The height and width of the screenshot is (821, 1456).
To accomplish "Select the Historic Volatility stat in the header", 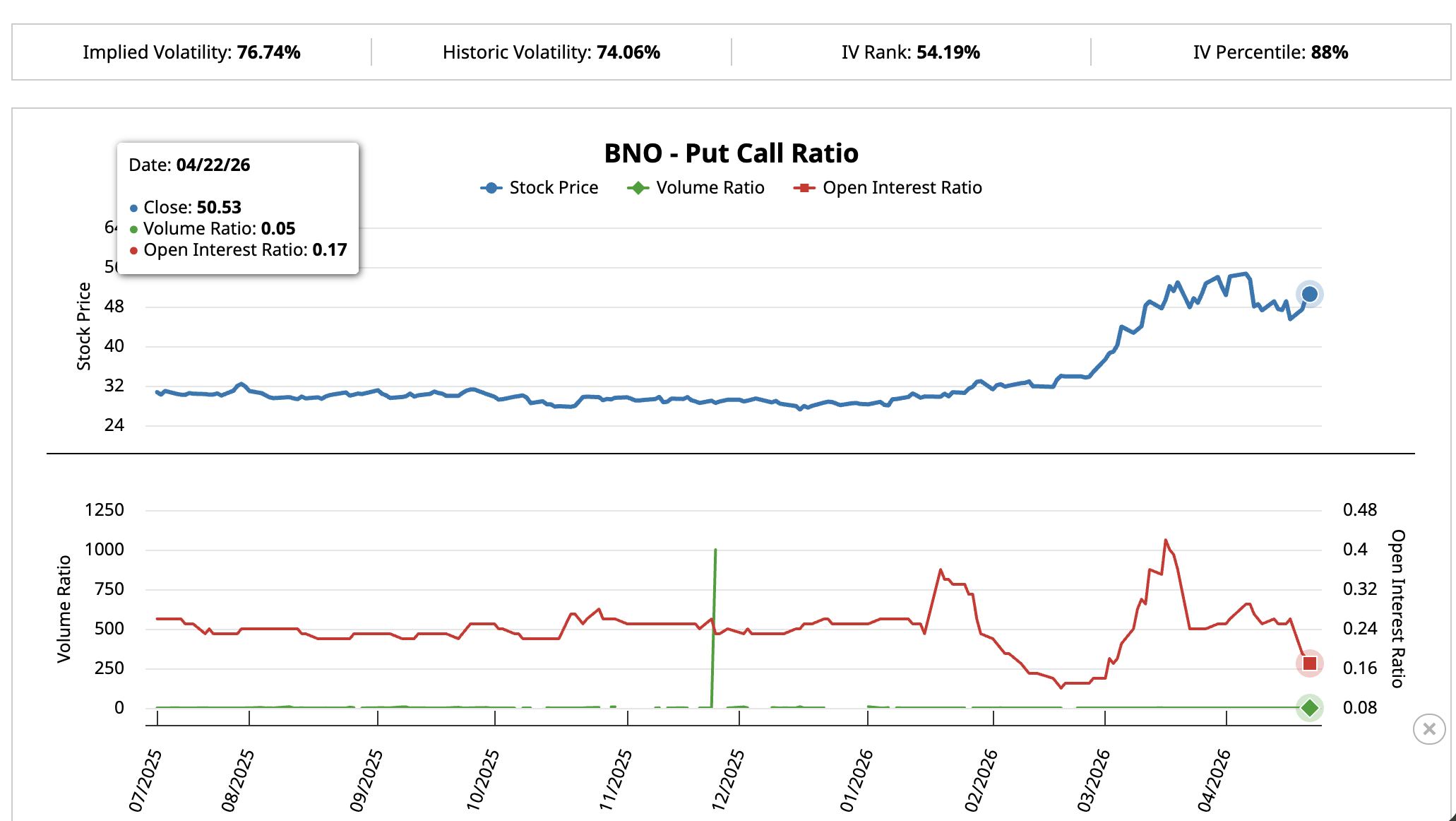I will click(551, 52).
